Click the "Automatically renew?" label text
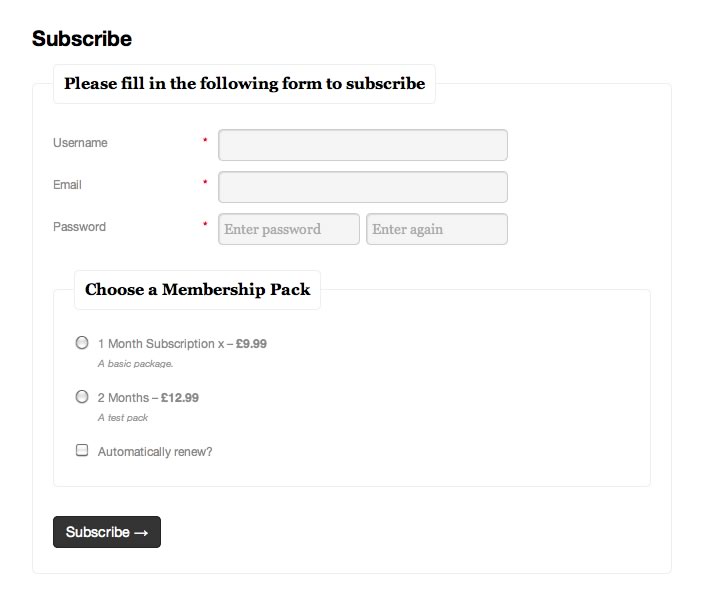 click(x=155, y=452)
